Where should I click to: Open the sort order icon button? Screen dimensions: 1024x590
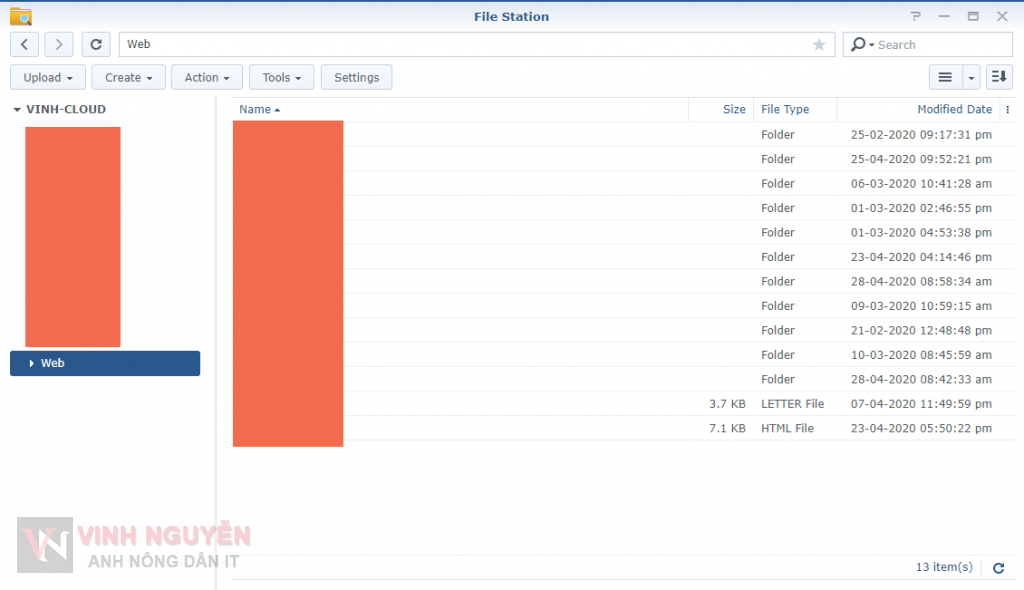(x=998, y=77)
